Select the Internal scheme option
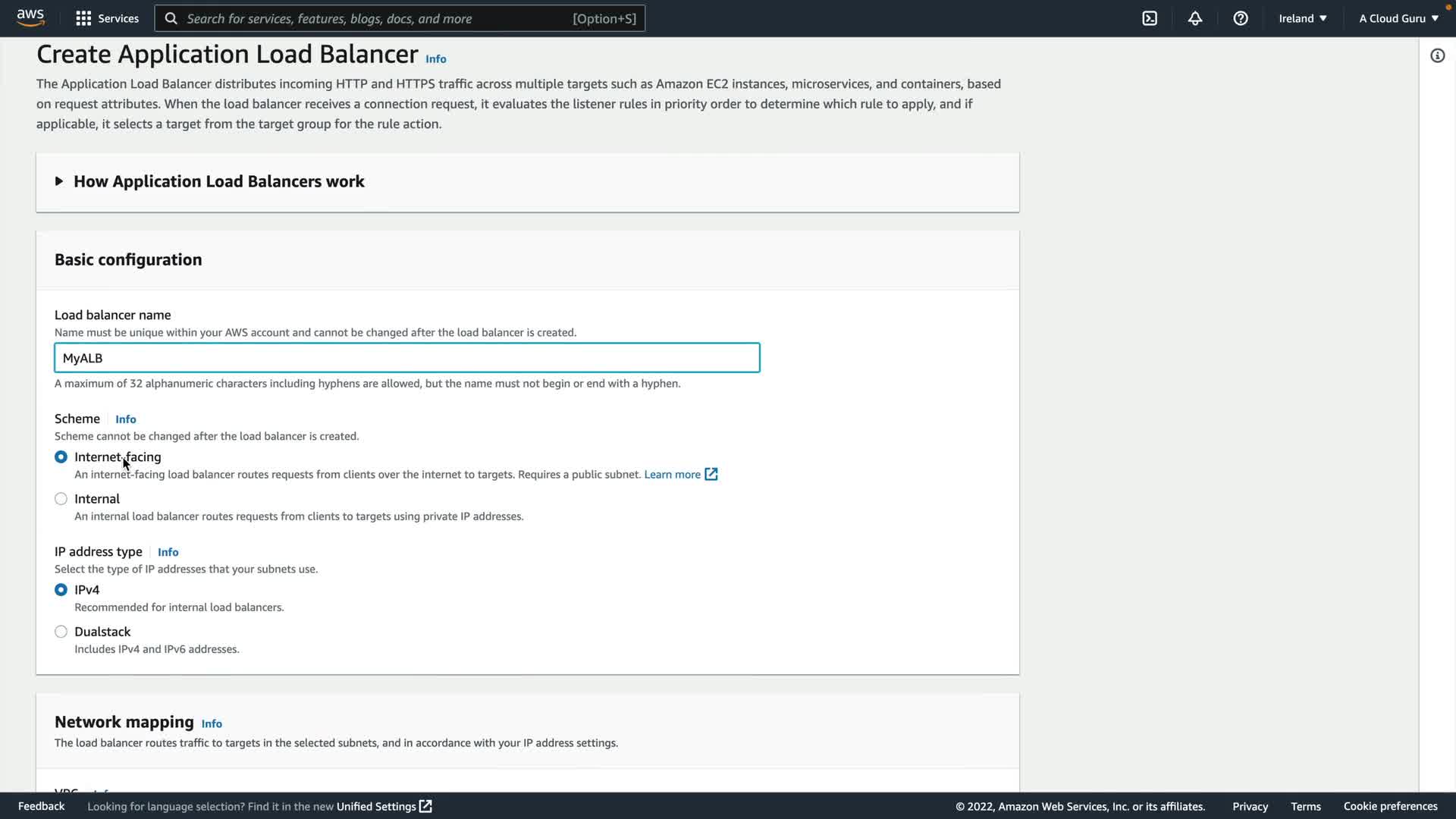The height and width of the screenshot is (819, 1456). (x=61, y=499)
